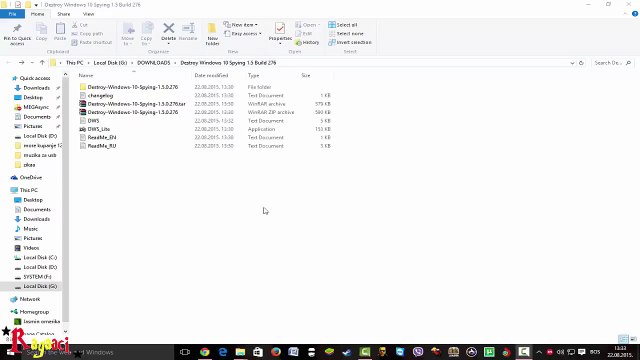This screenshot has height=360, width=640.
Task: Click Local Disk (G:) in the address path
Action: pos(110,63)
